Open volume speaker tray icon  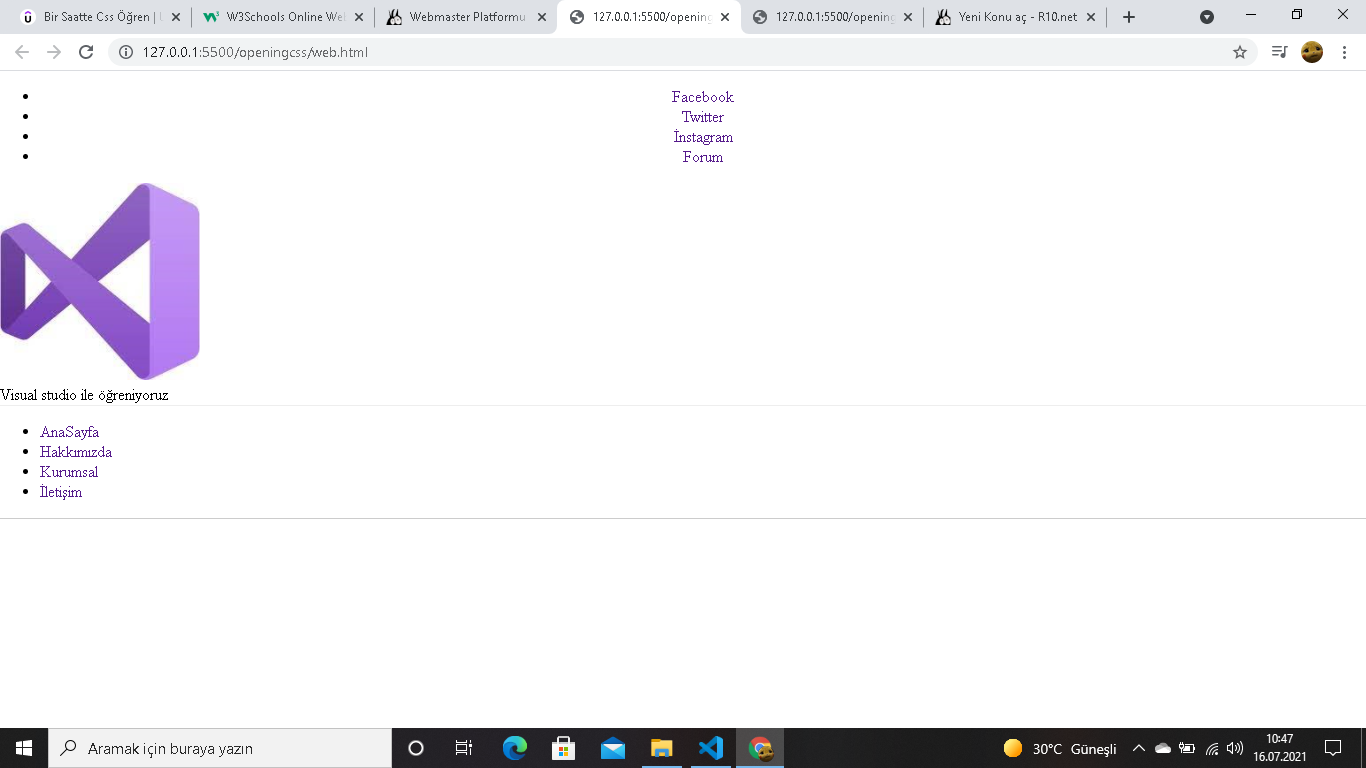pyautogui.click(x=1235, y=748)
